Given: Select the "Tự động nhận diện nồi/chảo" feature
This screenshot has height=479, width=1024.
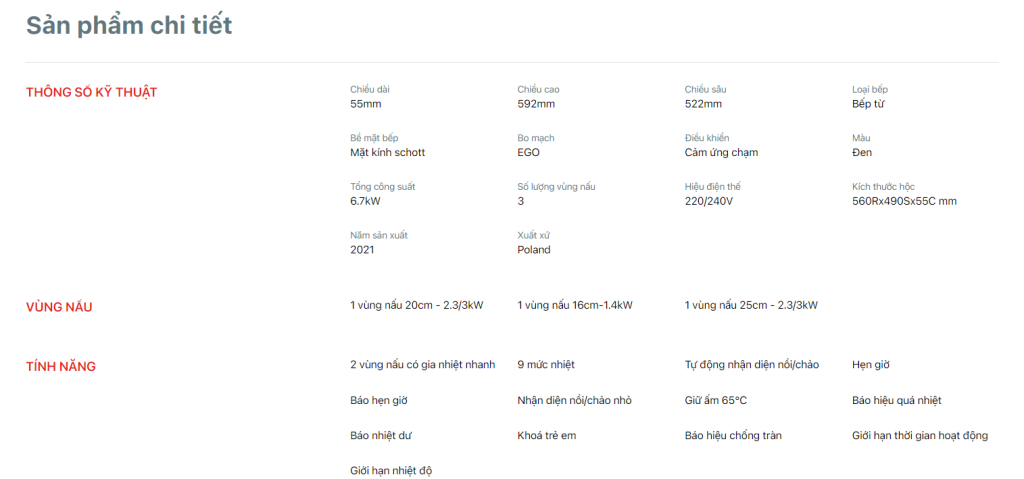Looking at the screenshot, I should [x=751, y=365].
